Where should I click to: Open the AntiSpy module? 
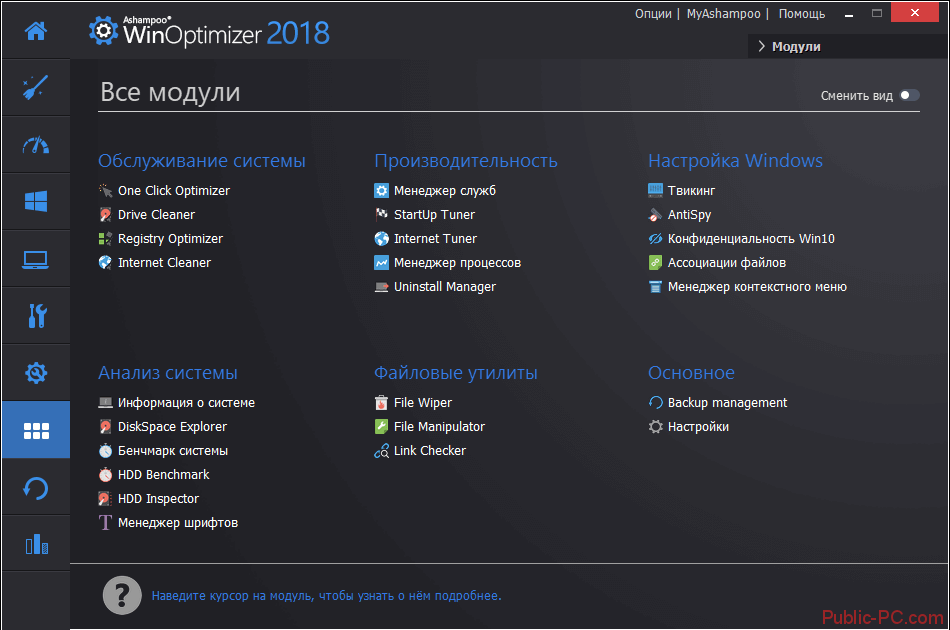pos(689,215)
